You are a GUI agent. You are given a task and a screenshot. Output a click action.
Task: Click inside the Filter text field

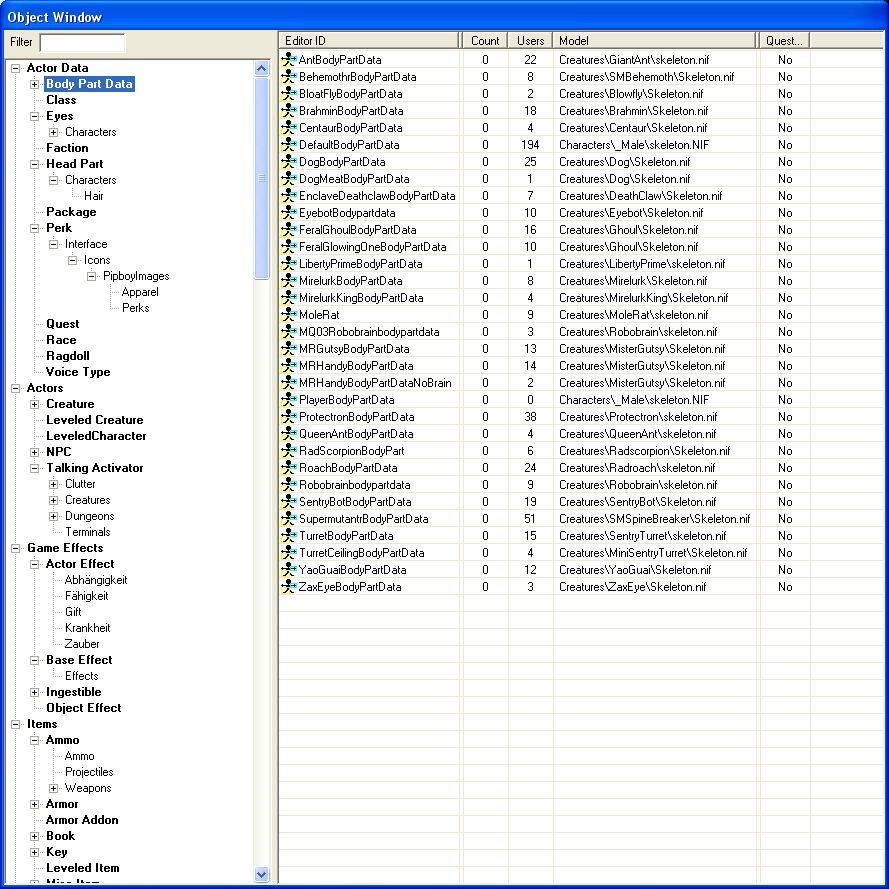[x=83, y=42]
